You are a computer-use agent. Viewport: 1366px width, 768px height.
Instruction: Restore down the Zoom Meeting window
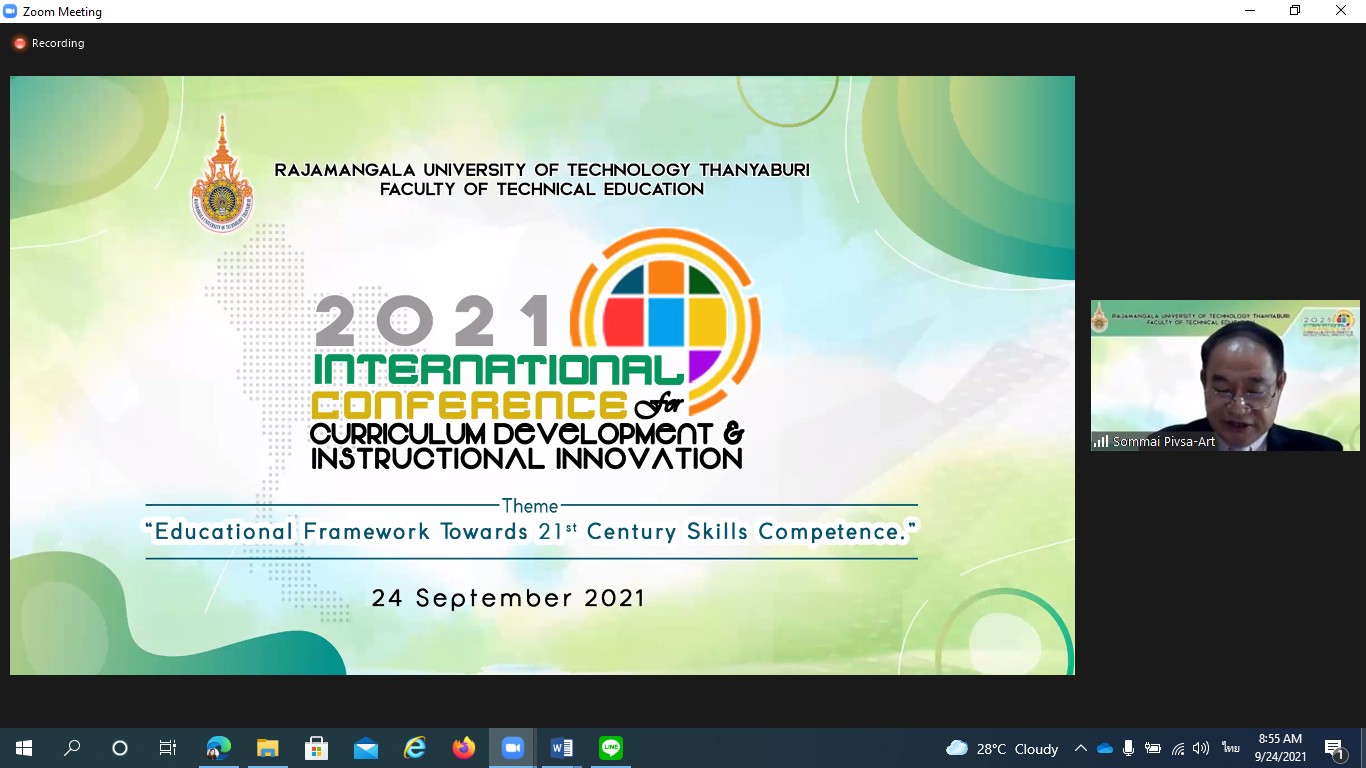[1295, 11]
